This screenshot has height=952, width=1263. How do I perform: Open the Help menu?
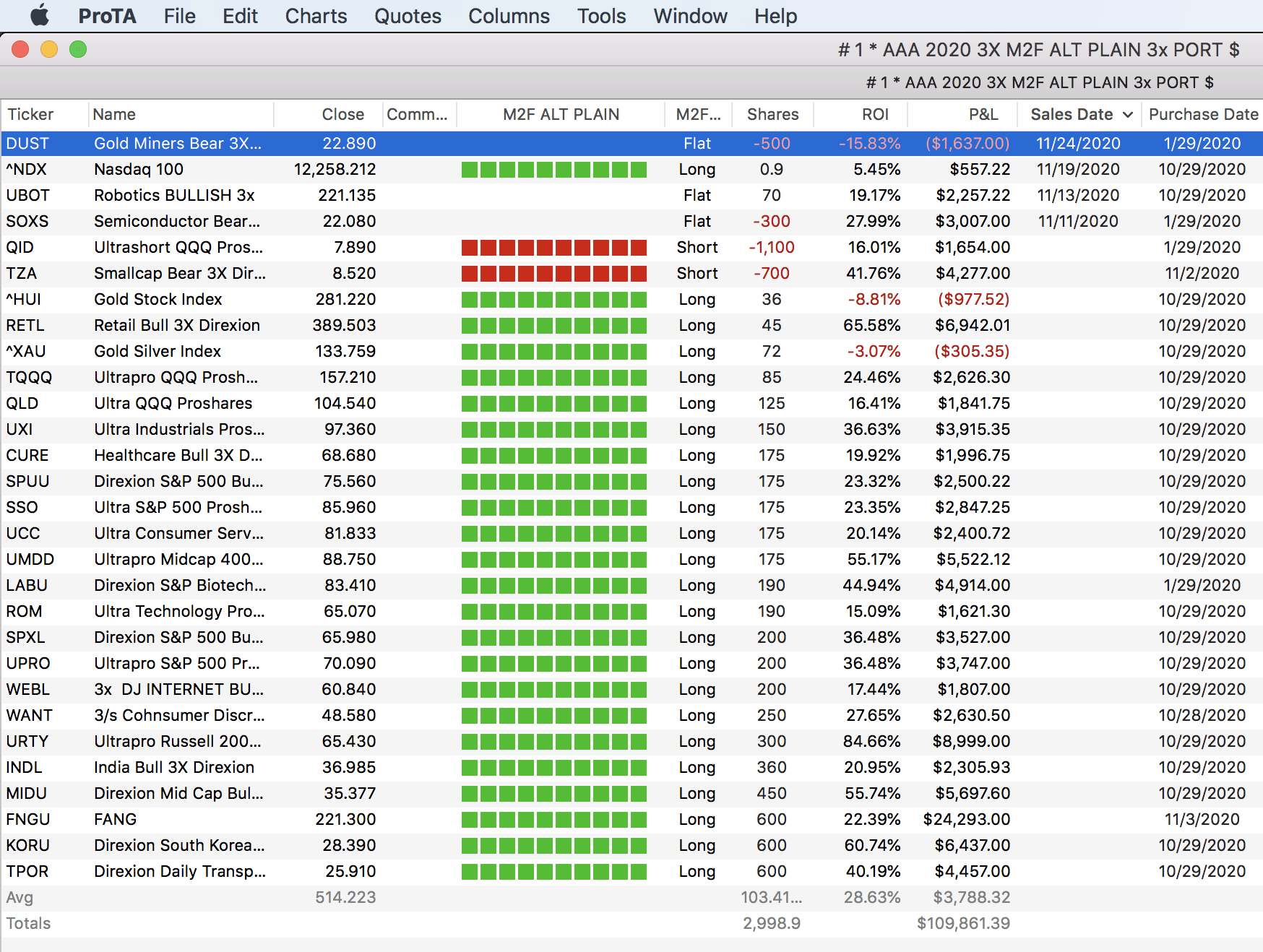click(x=775, y=16)
